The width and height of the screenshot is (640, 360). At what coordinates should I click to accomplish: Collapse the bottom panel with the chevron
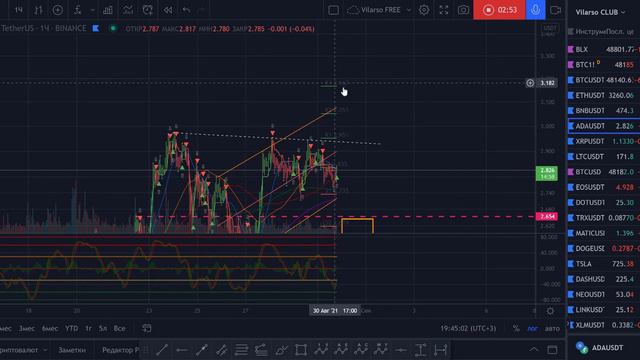tap(534, 349)
